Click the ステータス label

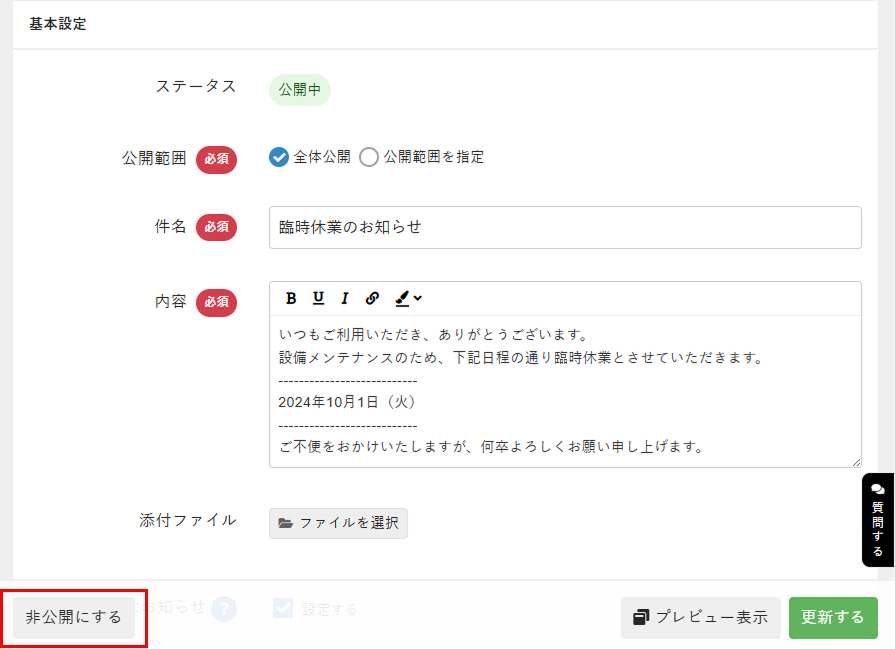(x=196, y=86)
